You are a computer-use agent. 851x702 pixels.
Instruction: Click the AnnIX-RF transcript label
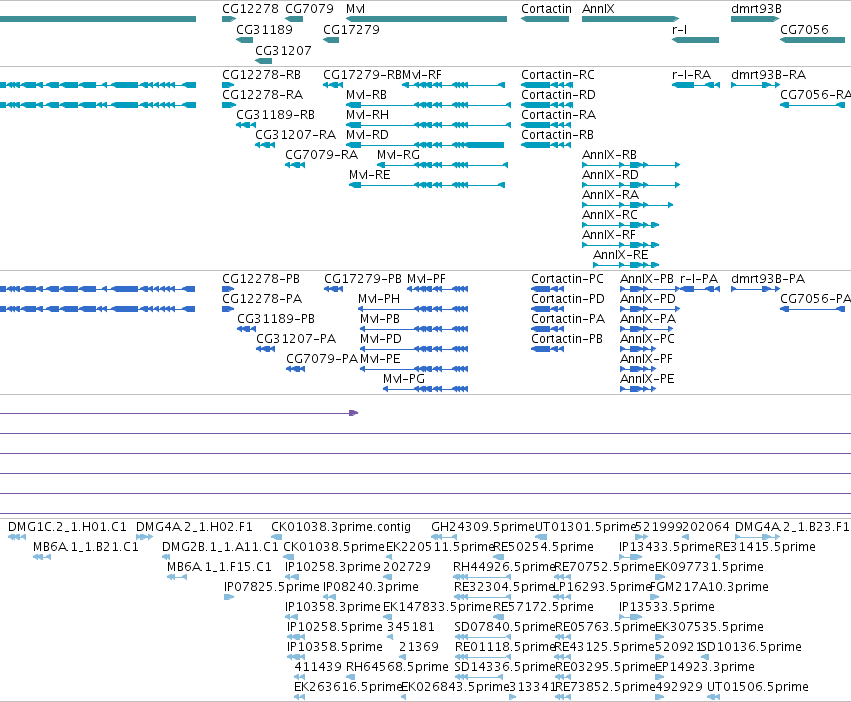(609, 235)
